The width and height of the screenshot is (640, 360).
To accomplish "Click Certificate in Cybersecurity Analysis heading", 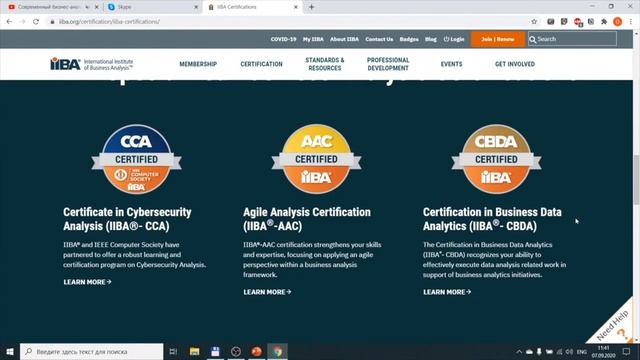I will [x=127, y=219].
